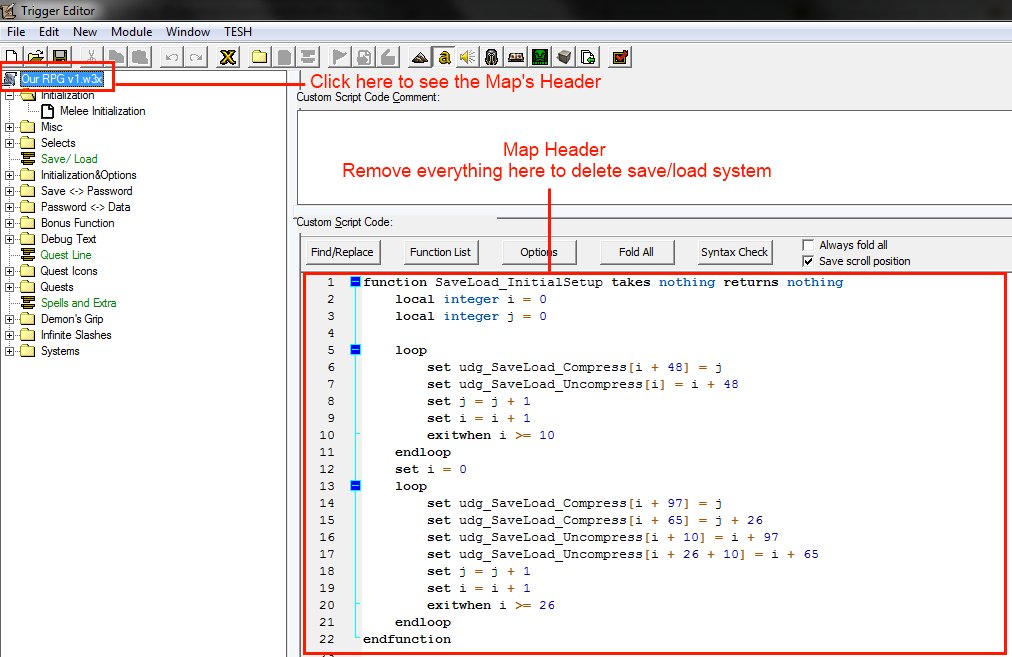Collapse the loop fold marker at line 5
The image size is (1012, 657).
click(355, 350)
